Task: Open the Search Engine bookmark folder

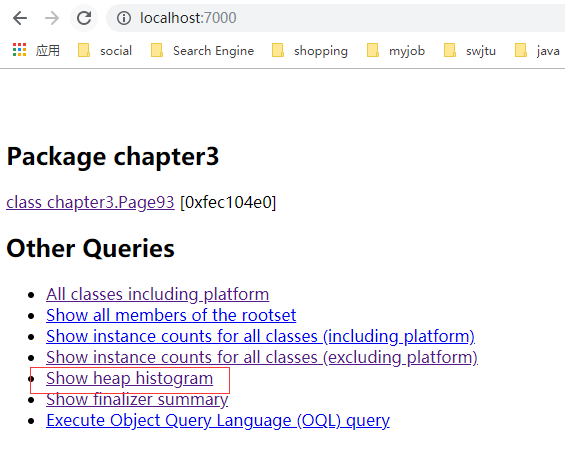Action: click(202, 50)
